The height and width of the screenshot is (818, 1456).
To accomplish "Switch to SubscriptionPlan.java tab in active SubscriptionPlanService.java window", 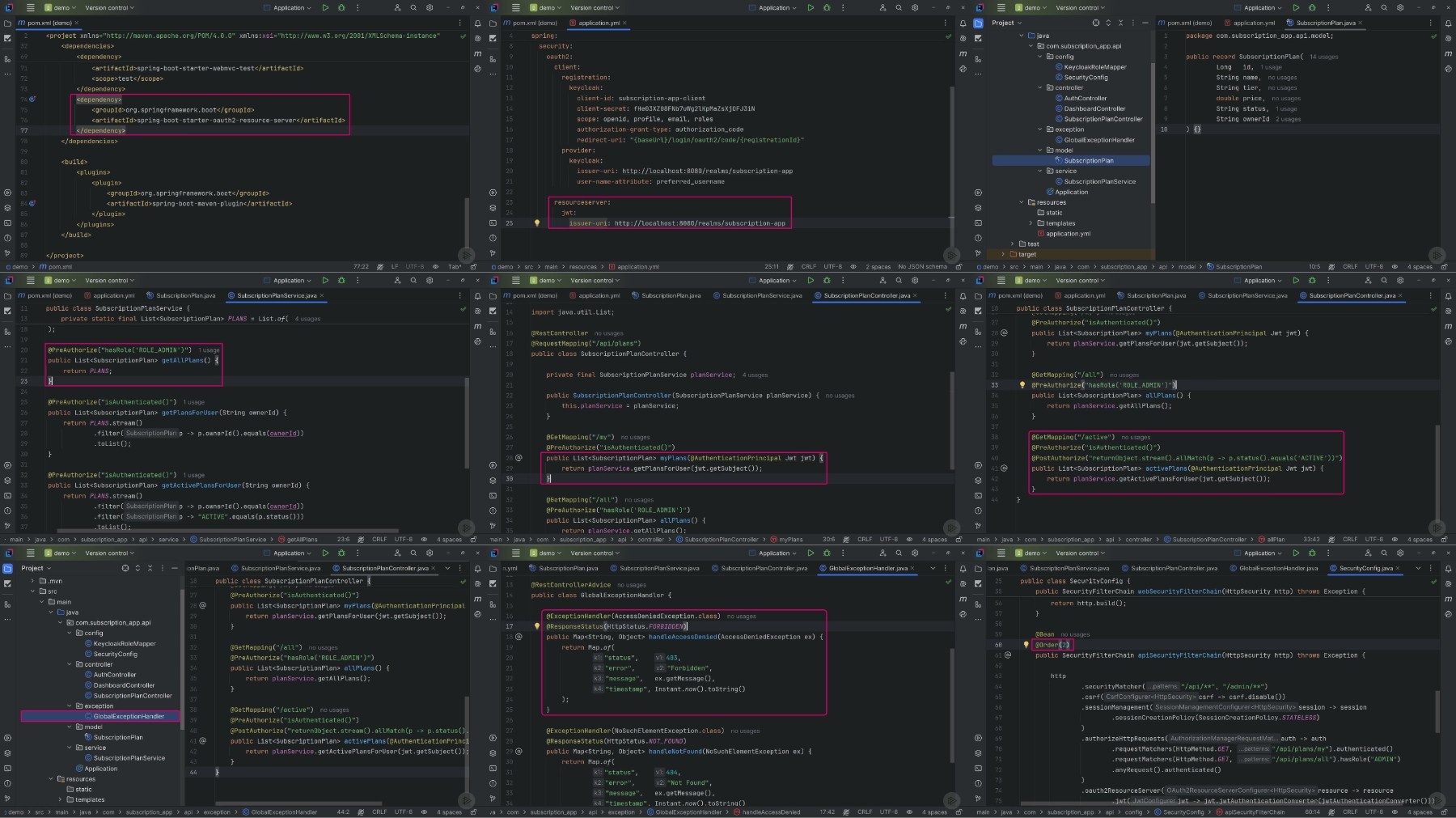I will click(181, 295).
